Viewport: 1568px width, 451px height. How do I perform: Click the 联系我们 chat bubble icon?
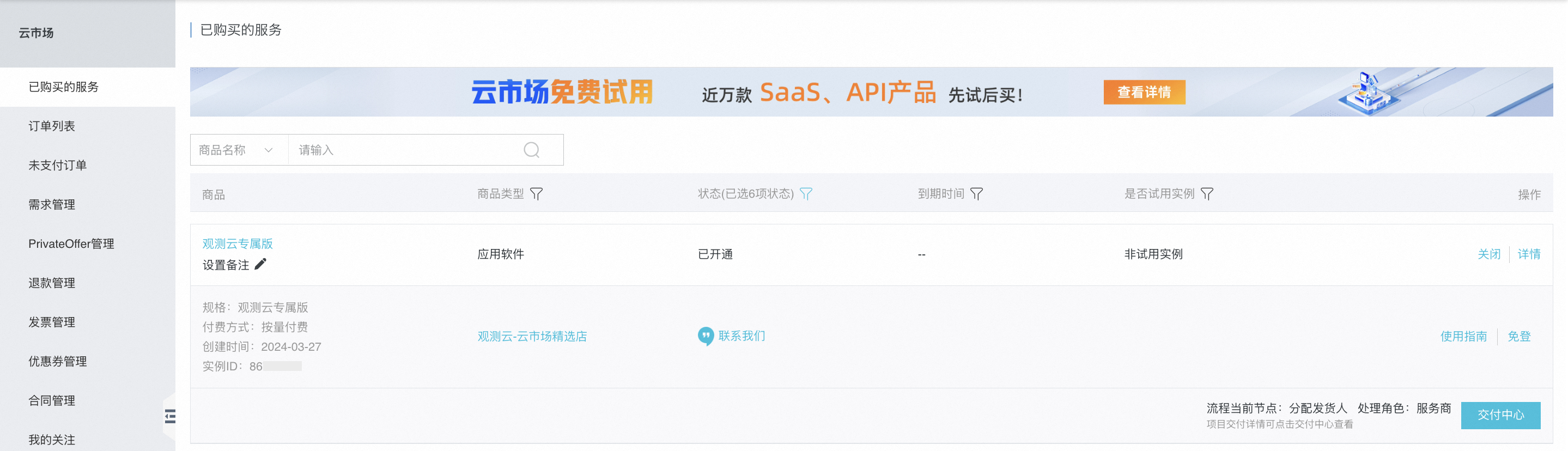706,336
